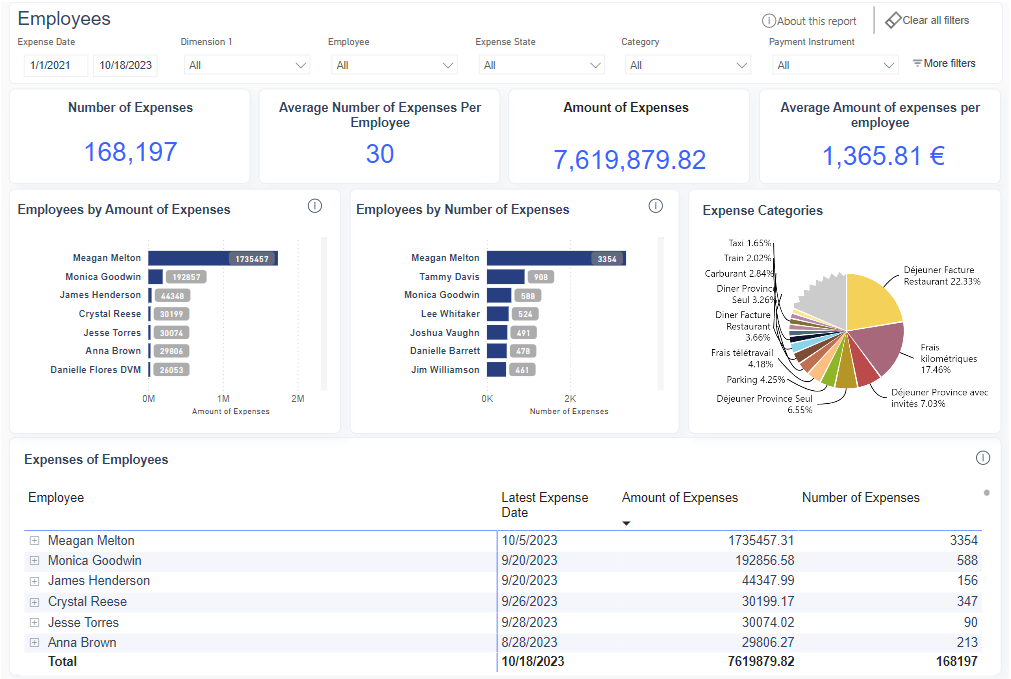The height and width of the screenshot is (679, 1011).
Task: Click the More filters icon
Action: click(x=917, y=63)
